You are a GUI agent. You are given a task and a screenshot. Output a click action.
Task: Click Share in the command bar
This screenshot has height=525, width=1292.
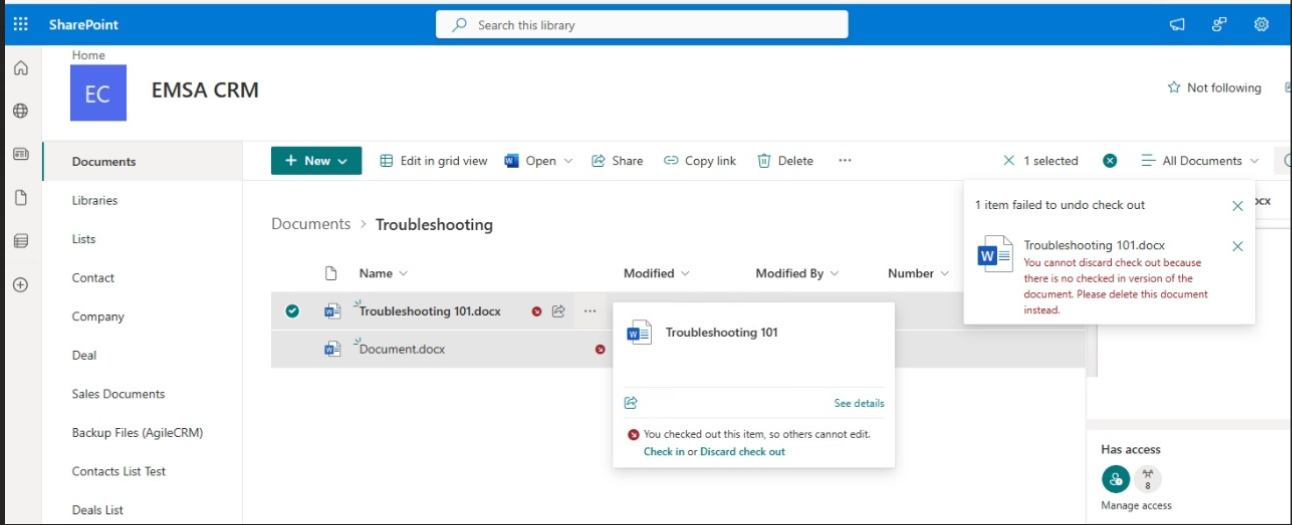coord(617,161)
